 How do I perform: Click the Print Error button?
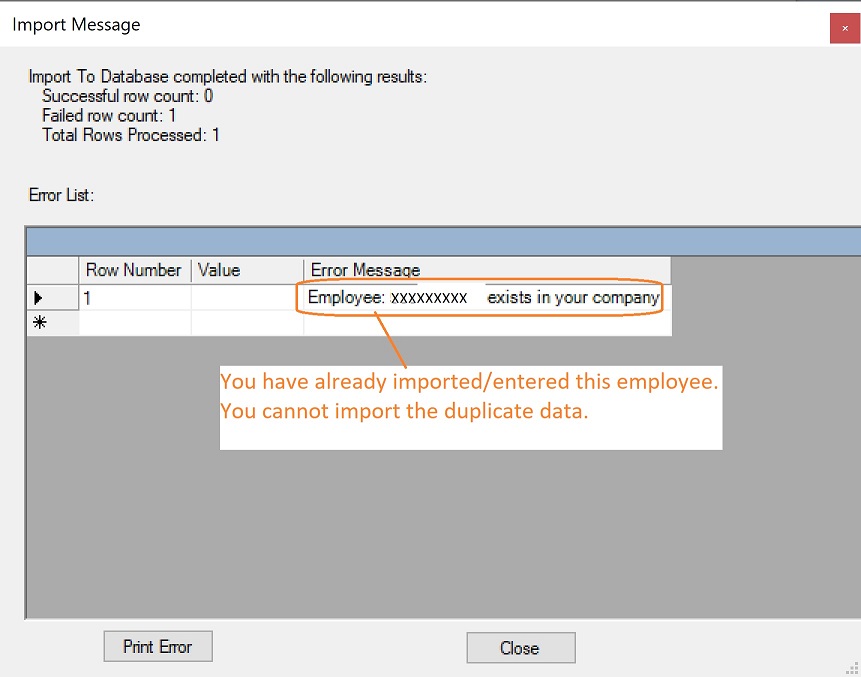[158, 646]
